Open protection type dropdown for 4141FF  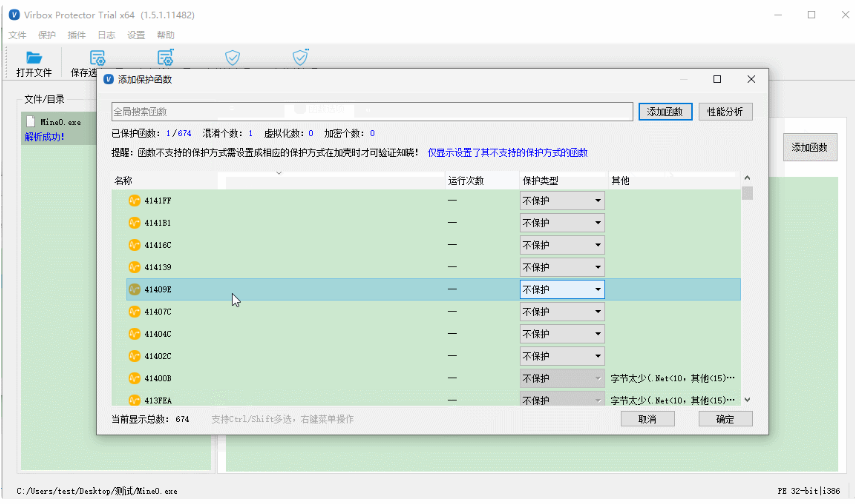tap(562, 201)
